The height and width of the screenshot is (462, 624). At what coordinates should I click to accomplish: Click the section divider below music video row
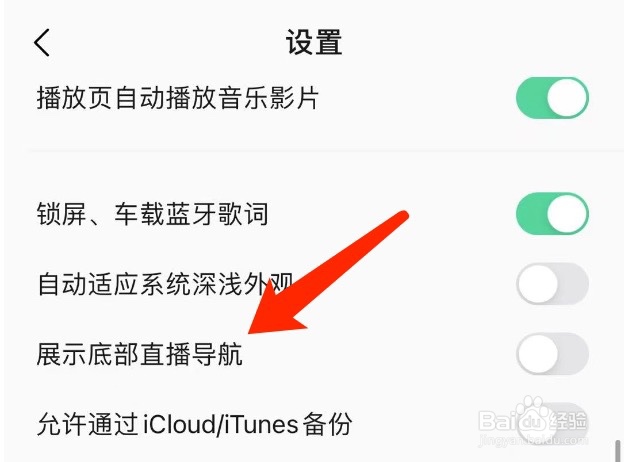tap(326, 151)
